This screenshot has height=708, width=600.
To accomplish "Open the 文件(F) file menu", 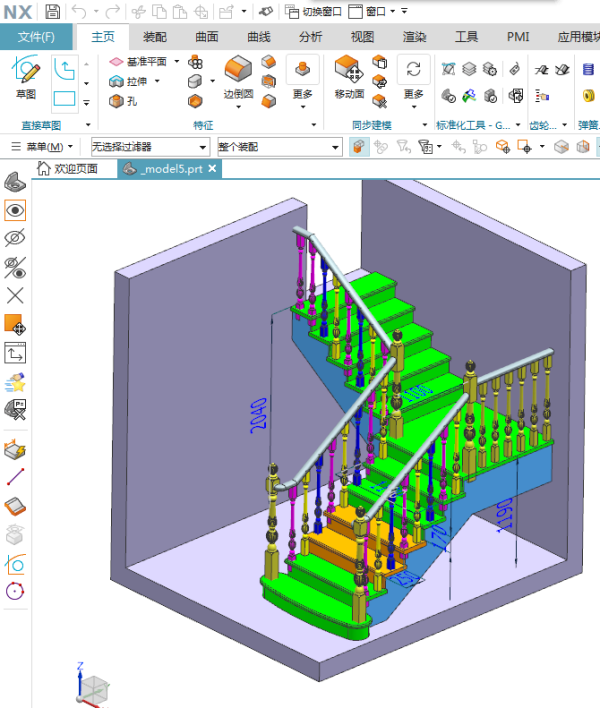I will click(x=36, y=37).
